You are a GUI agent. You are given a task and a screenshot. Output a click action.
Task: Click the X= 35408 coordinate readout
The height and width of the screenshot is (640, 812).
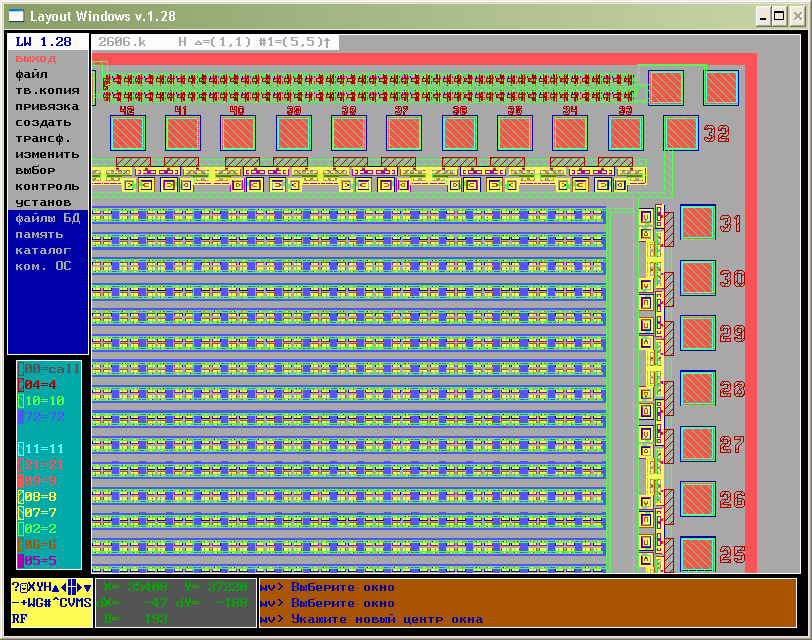135,587
